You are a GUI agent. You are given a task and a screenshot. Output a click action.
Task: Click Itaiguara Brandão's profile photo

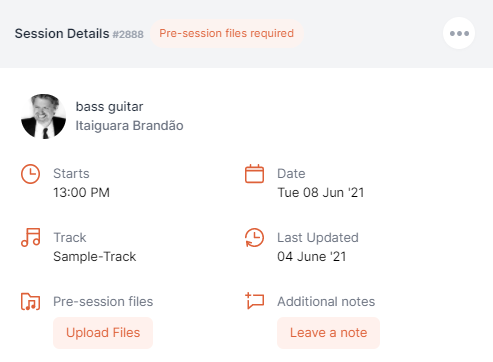click(43, 116)
